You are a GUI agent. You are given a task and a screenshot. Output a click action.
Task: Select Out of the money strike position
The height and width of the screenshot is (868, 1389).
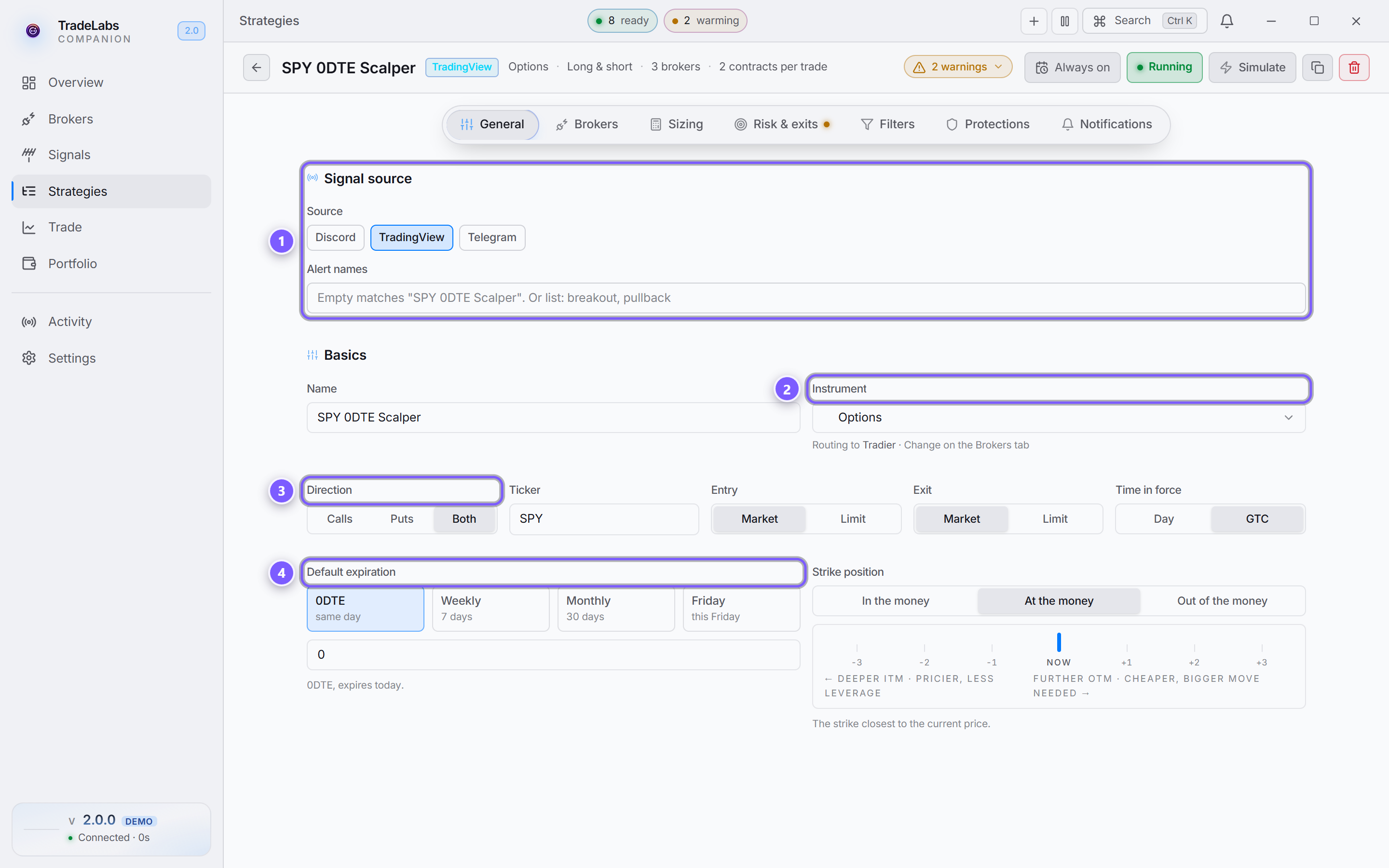pos(1222,600)
